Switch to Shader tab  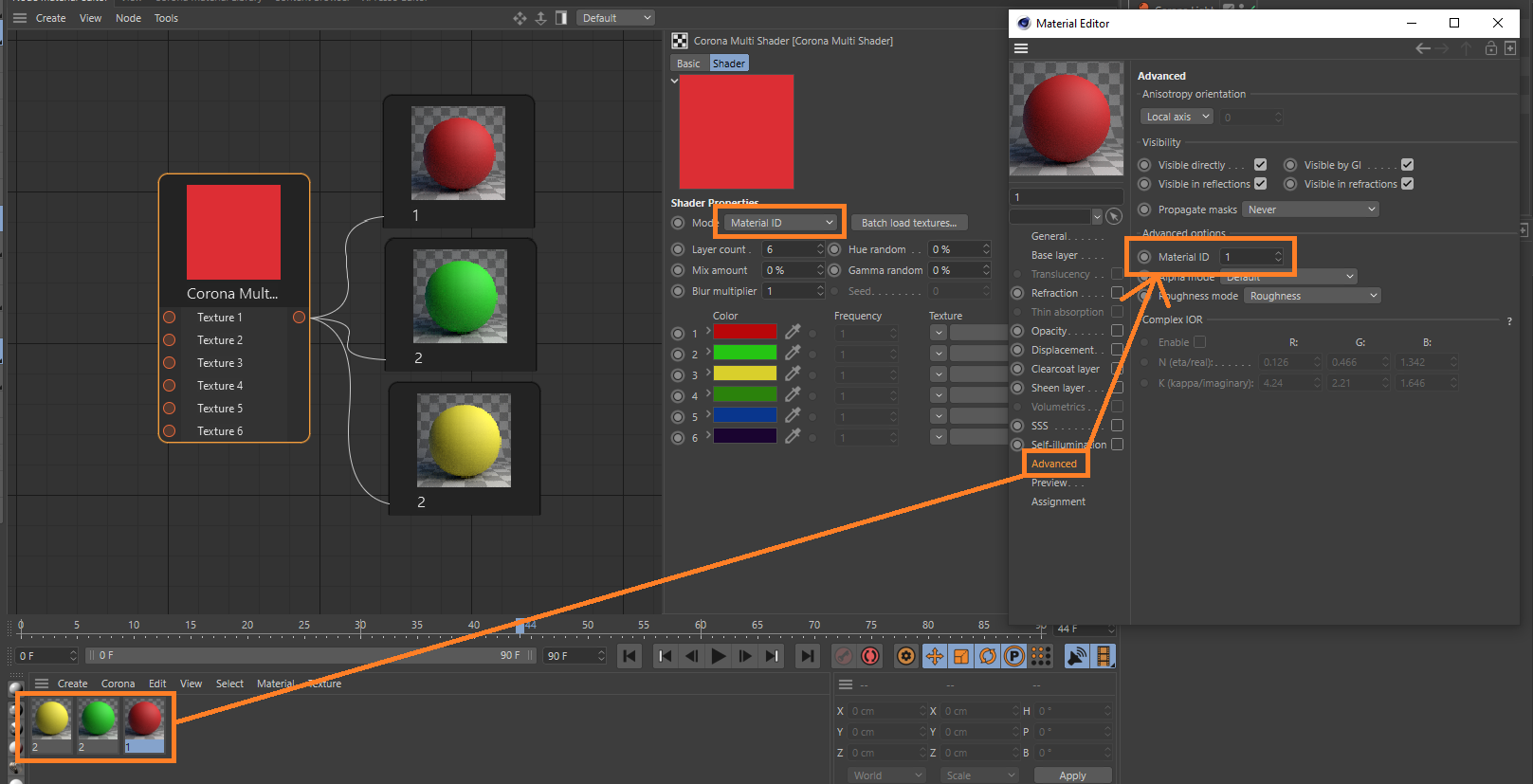pyautogui.click(x=729, y=64)
